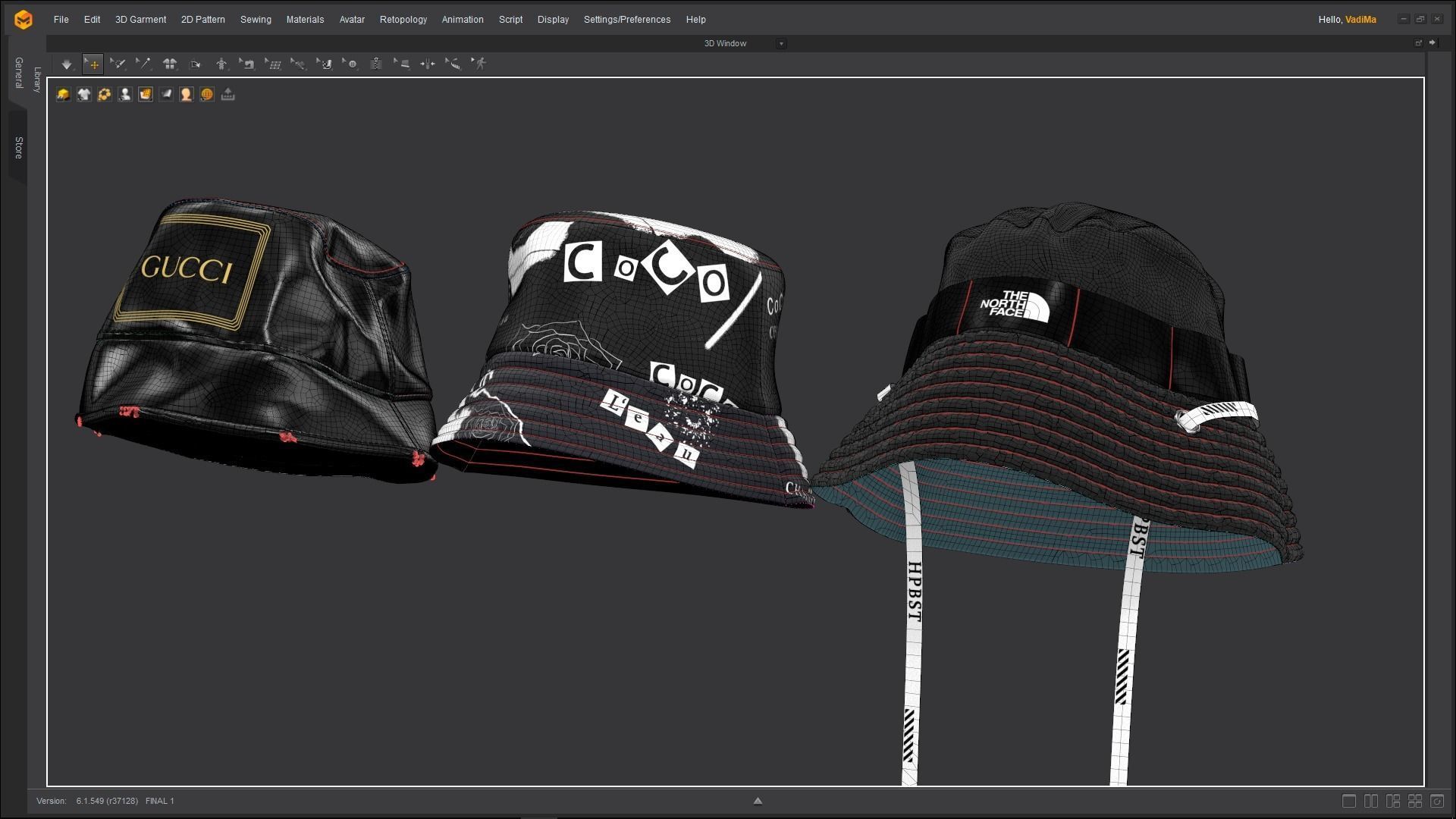Click the export upload tray icon
The image size is (1456, 819).
point(227,94)
